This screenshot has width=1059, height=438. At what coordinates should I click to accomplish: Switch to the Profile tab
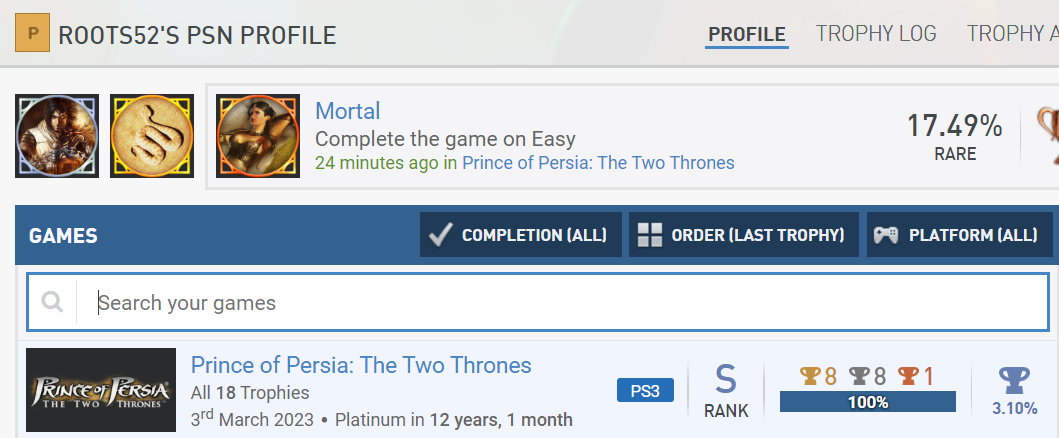click(x=746, y=34)
